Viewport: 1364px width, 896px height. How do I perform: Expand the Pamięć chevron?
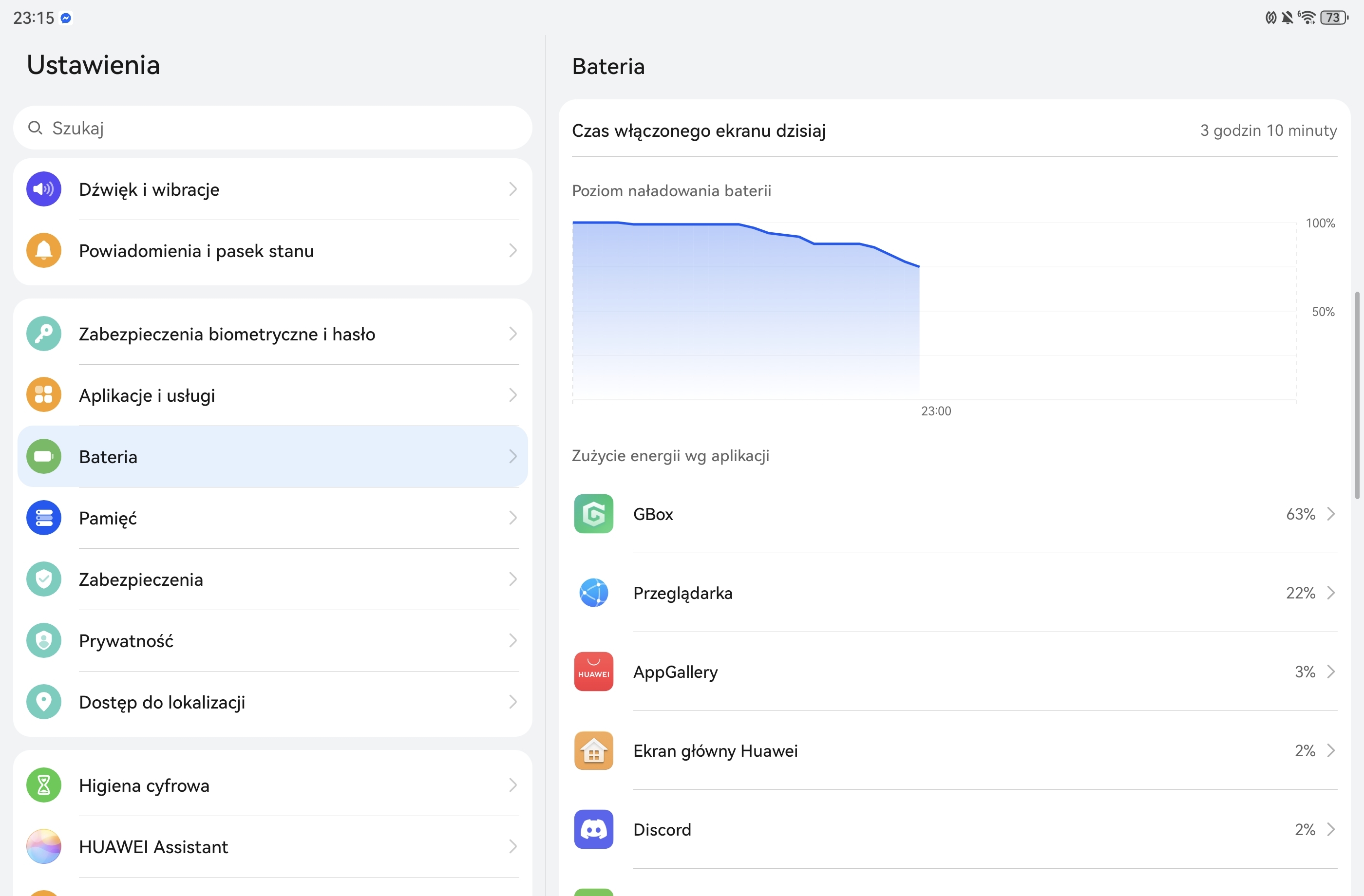513,517
